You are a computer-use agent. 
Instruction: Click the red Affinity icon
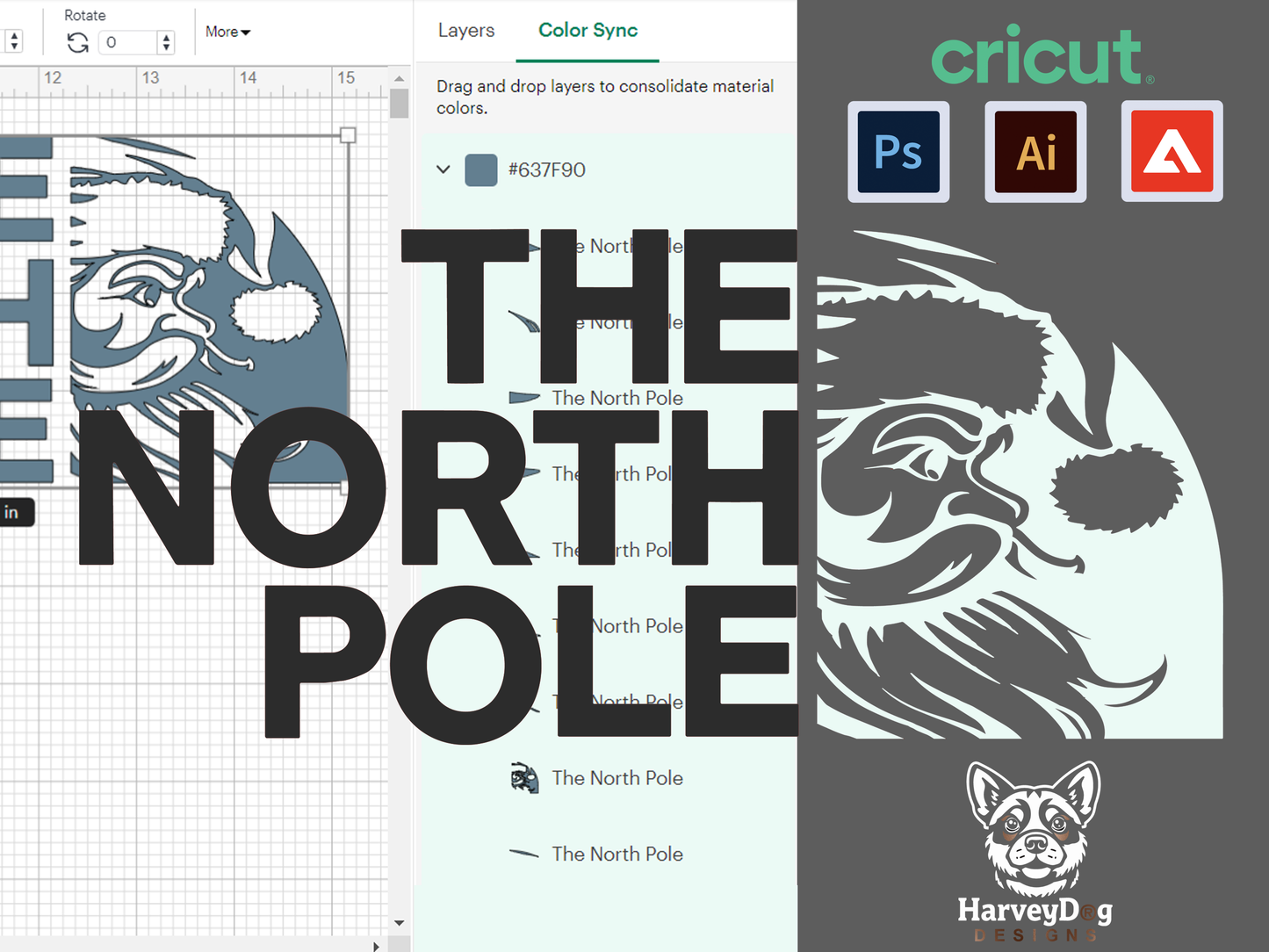(x=1172, y=151)
